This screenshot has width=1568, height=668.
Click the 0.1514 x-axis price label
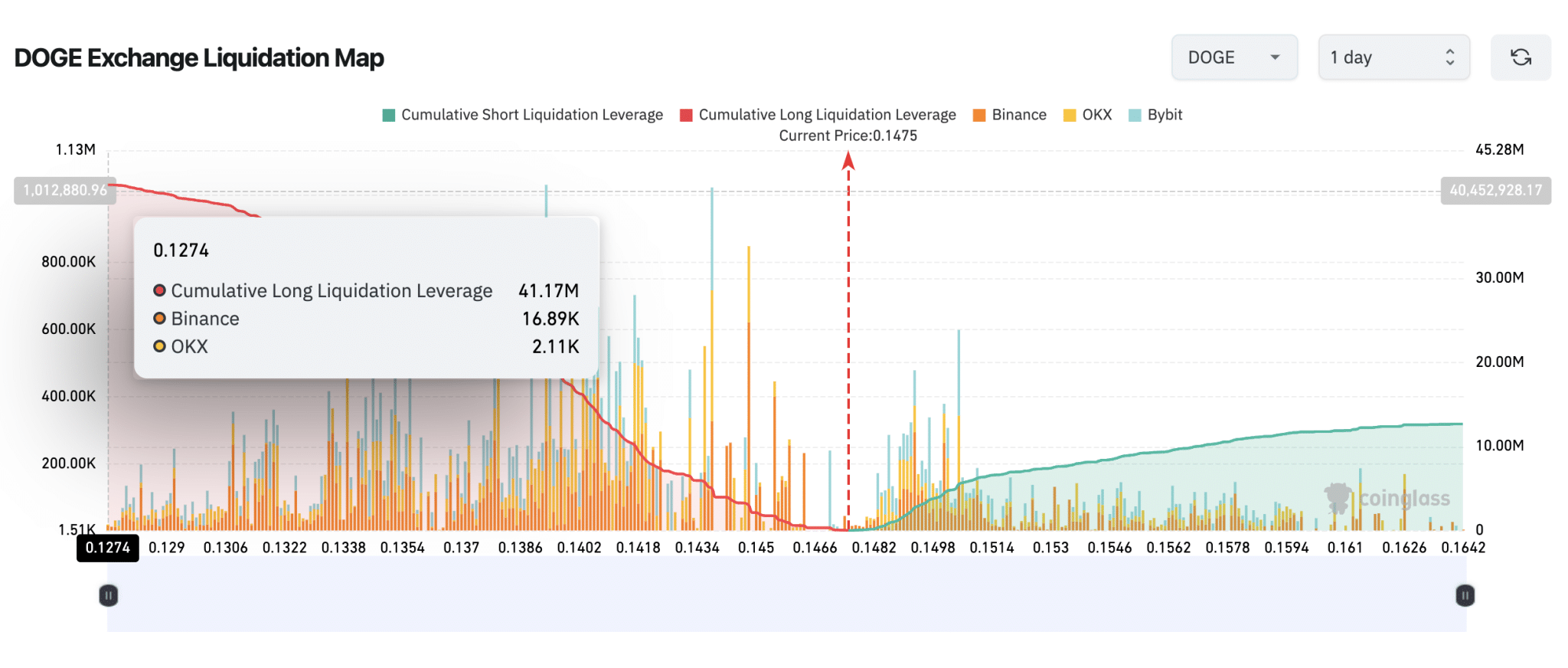coord(992,548)
